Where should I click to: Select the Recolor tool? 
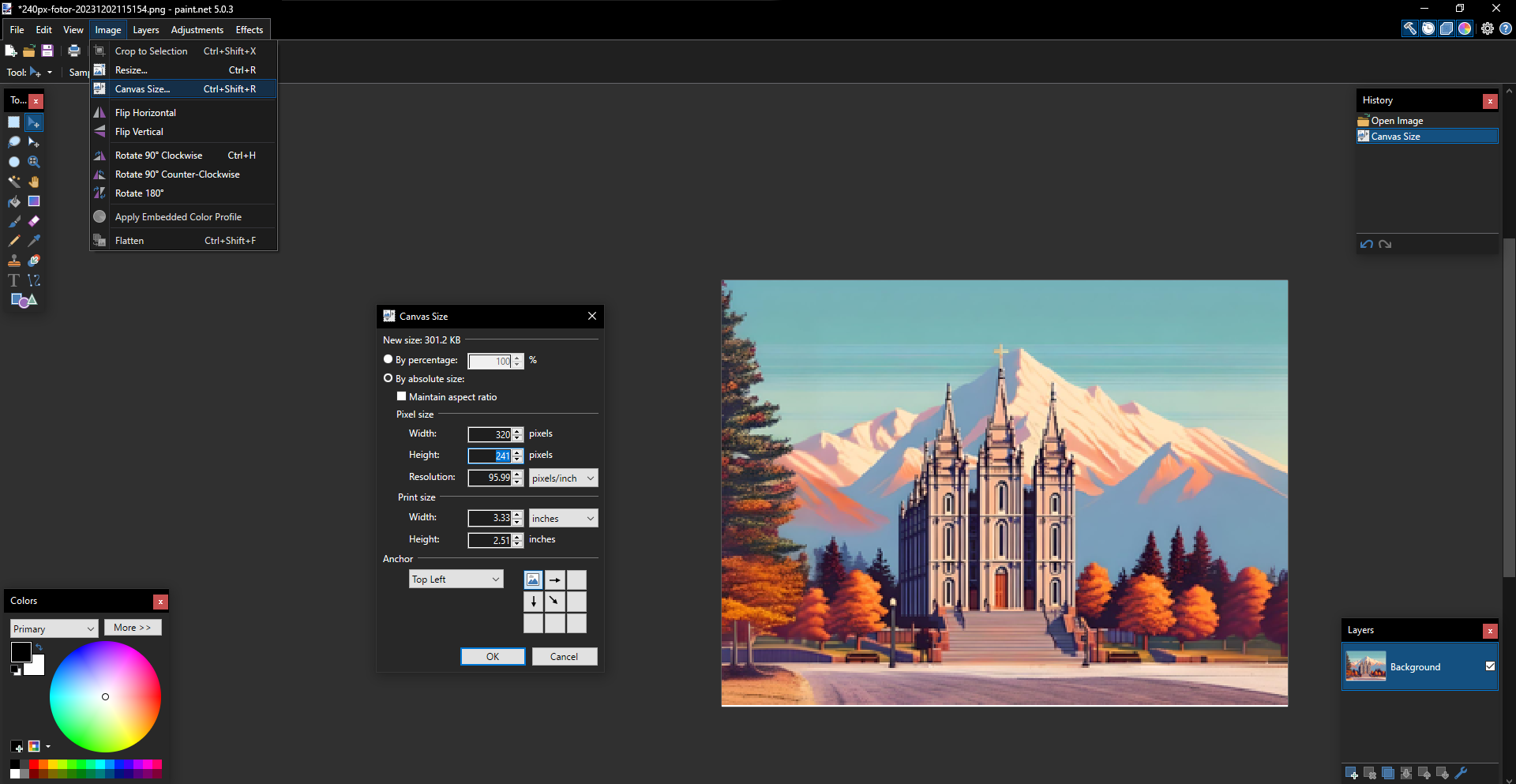(34, 261)
